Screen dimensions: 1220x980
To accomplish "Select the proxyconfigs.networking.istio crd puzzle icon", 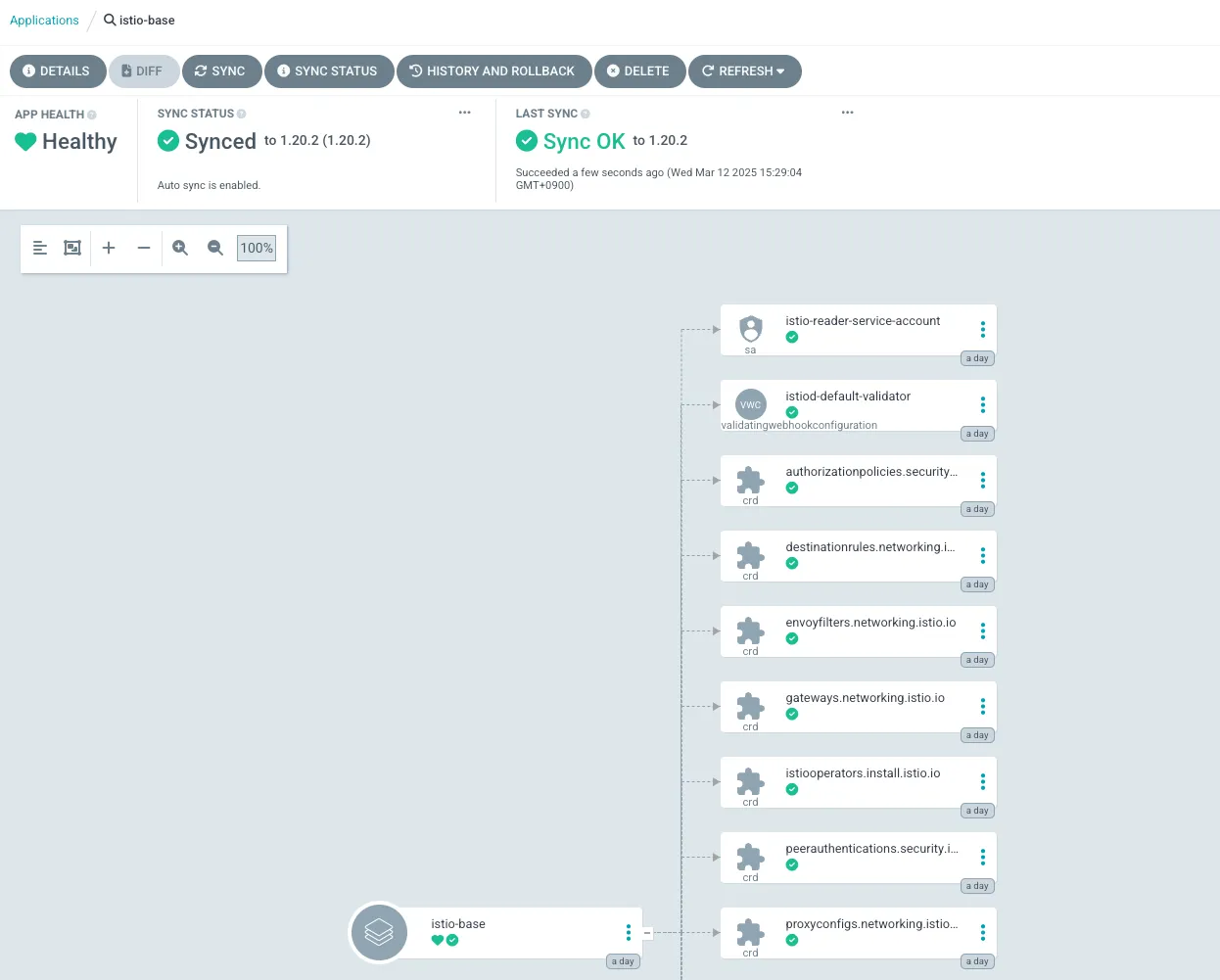I will pyautogui.click(x=751, y=932).
